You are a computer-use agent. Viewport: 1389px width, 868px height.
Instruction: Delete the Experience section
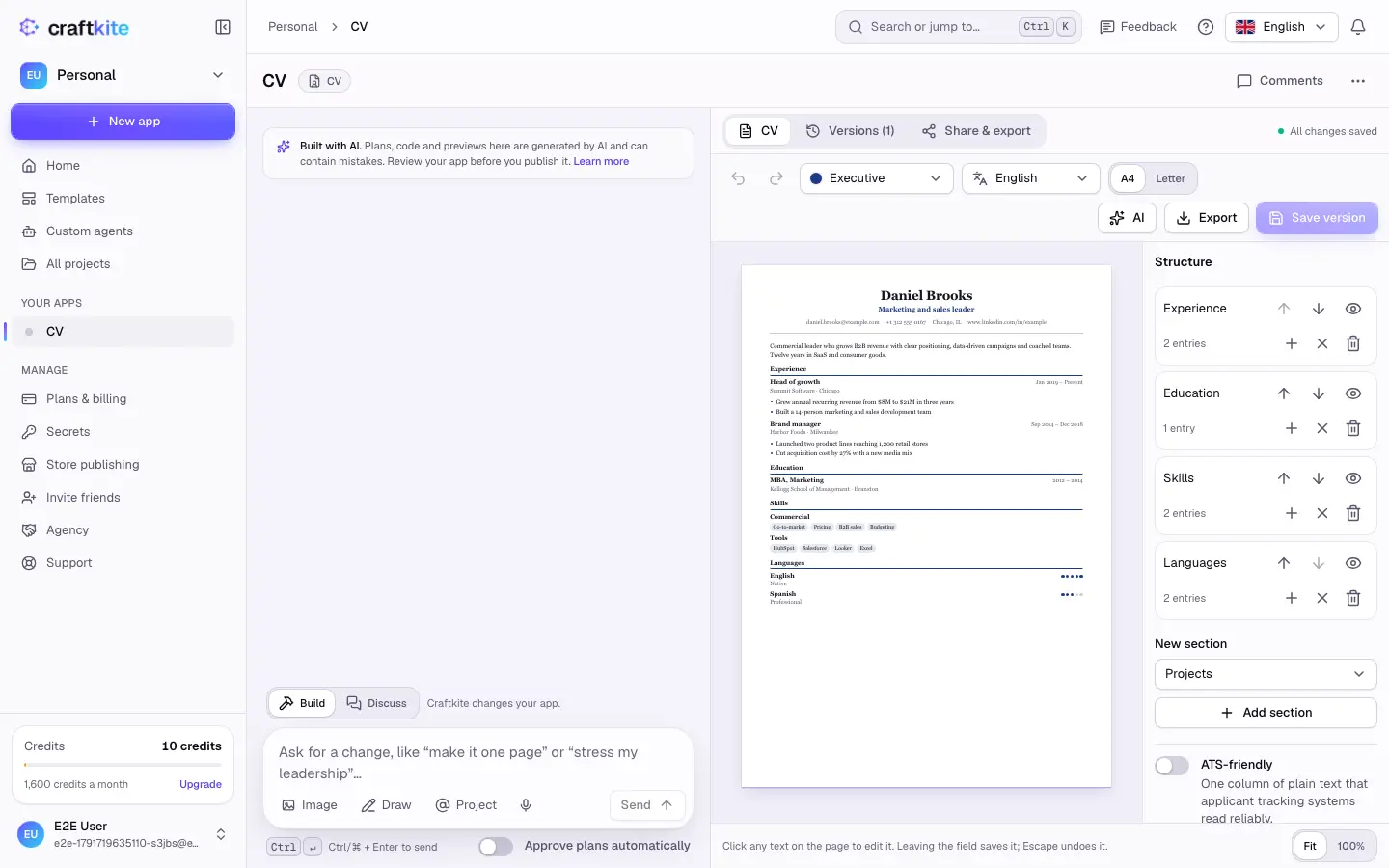click(x=1353, y=343)
